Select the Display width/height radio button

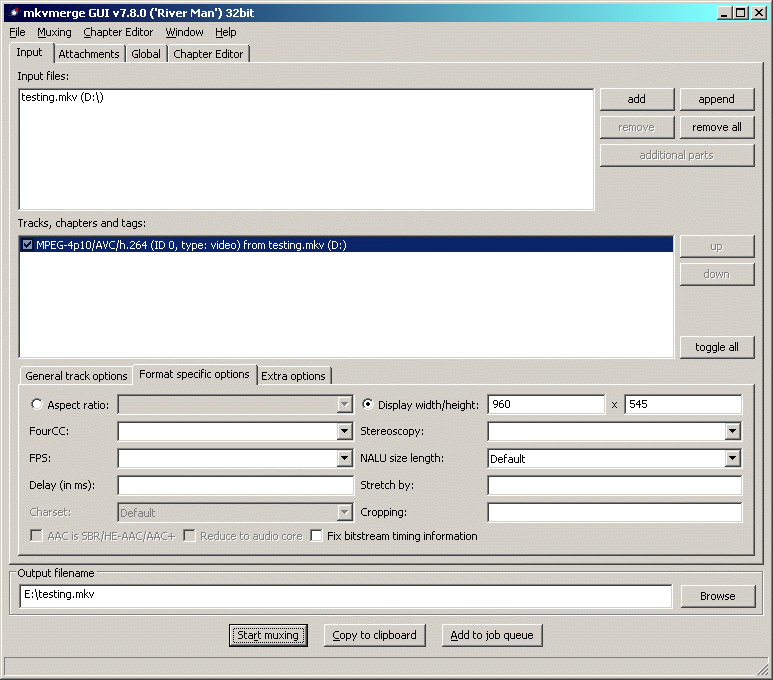(367, 404)
